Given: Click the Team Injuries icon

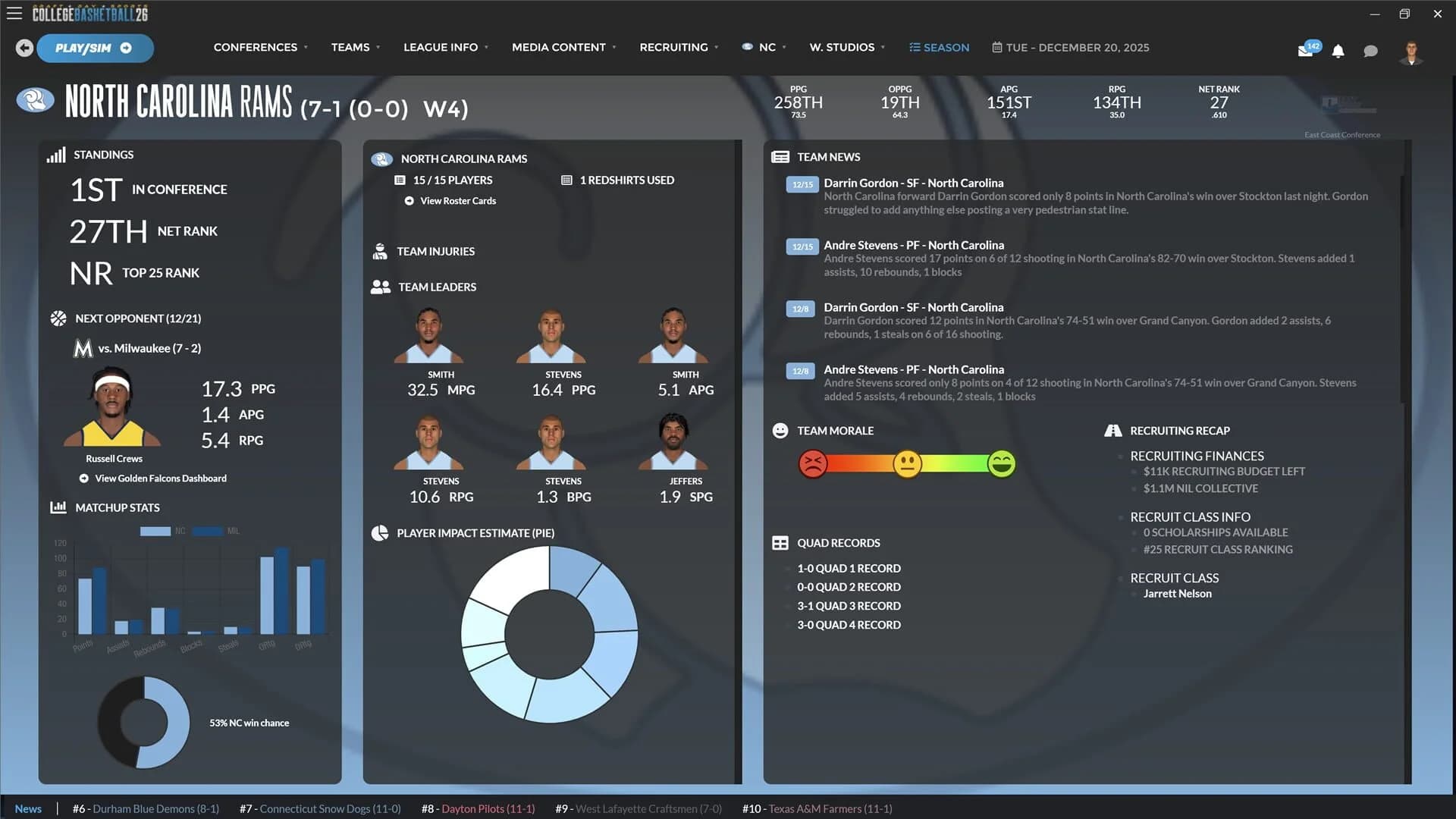Looking at the screenshot, I should pos(379,251).
